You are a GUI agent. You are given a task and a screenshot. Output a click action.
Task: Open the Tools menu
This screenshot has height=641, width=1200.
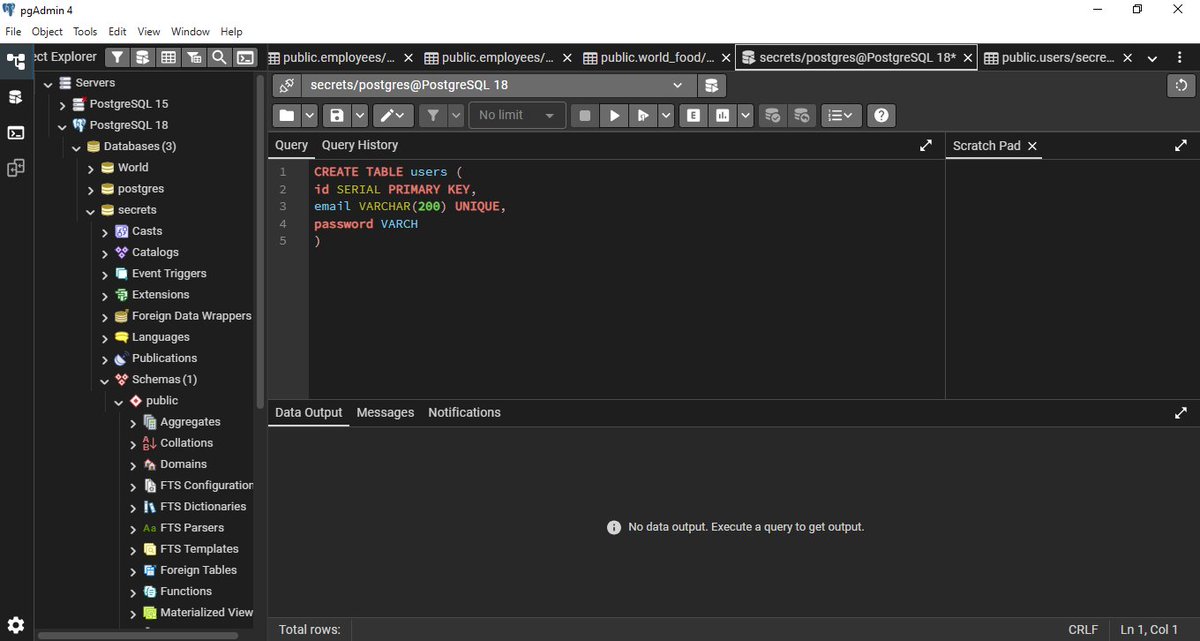pos(85,32)
